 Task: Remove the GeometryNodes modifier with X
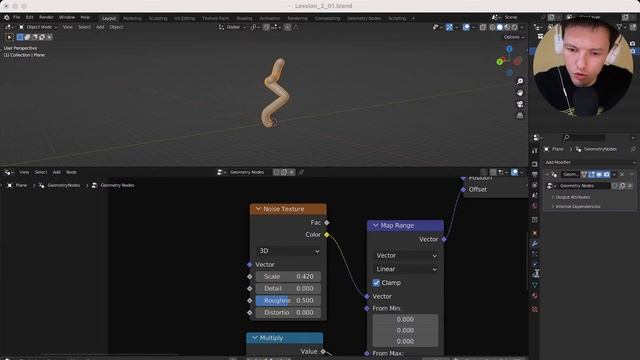pyautogui.click(x=622, y=174)
